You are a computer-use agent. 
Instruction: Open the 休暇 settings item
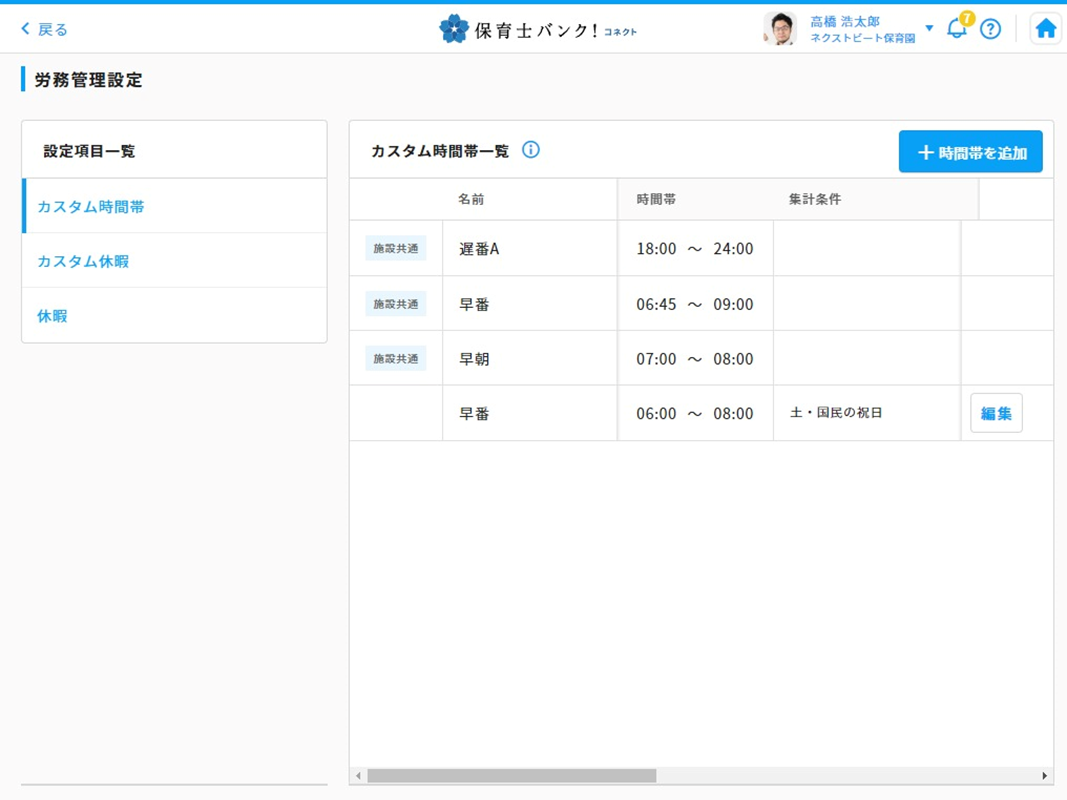point(52,316)
